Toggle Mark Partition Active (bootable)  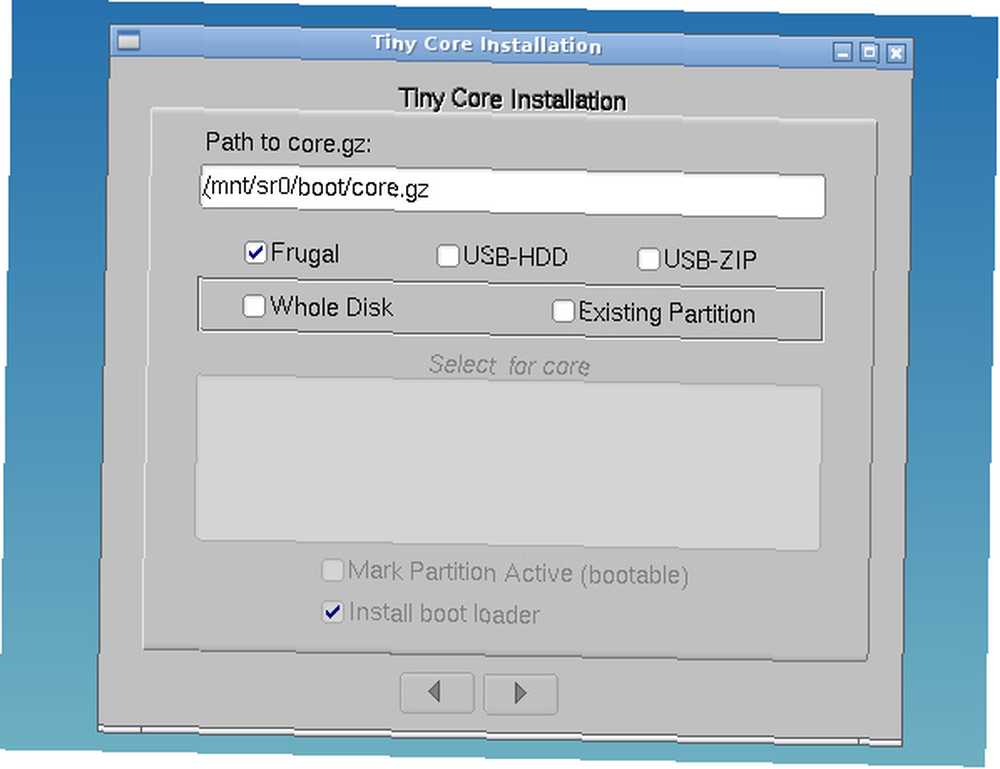(332, 570)
